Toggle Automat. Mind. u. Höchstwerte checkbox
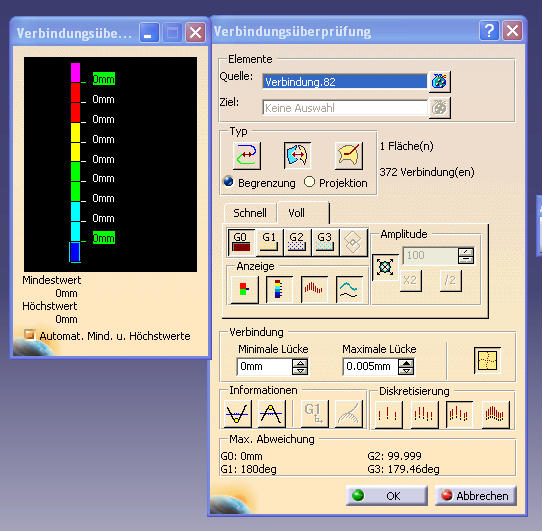 [x=29, y=335]
